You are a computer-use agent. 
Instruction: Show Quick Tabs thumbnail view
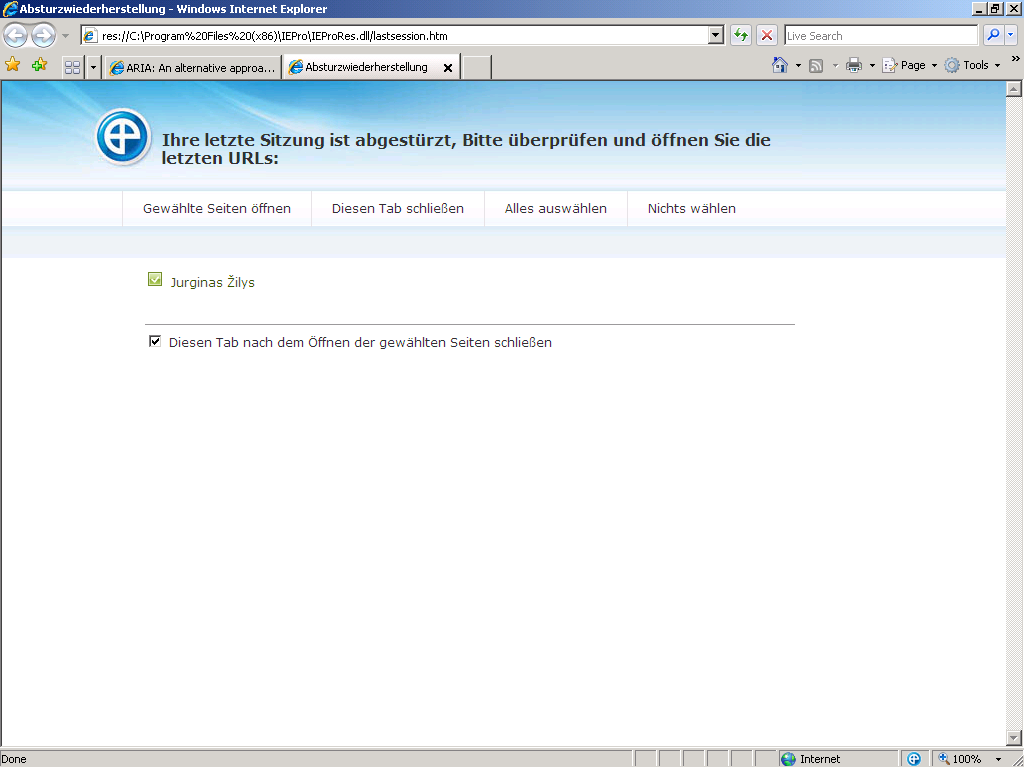(72, 67)
